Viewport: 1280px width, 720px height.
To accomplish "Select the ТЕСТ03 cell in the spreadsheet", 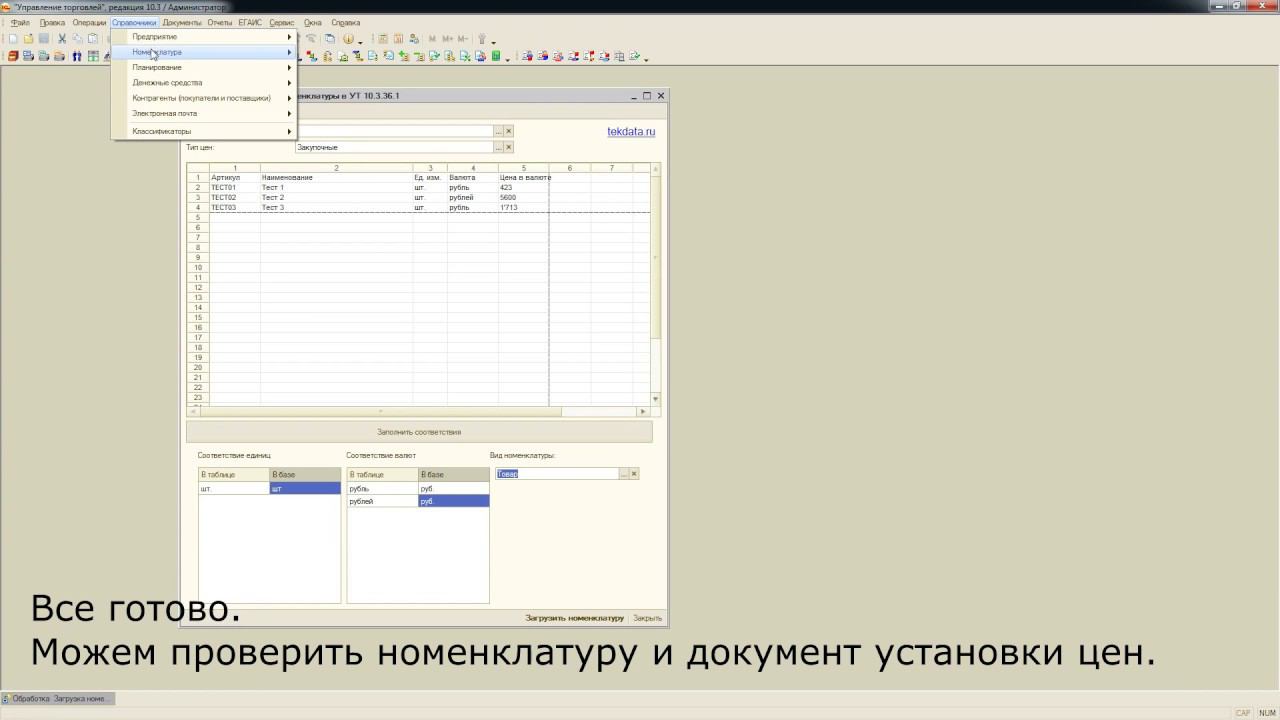I will pyautogui.click(x=235, y=207).
